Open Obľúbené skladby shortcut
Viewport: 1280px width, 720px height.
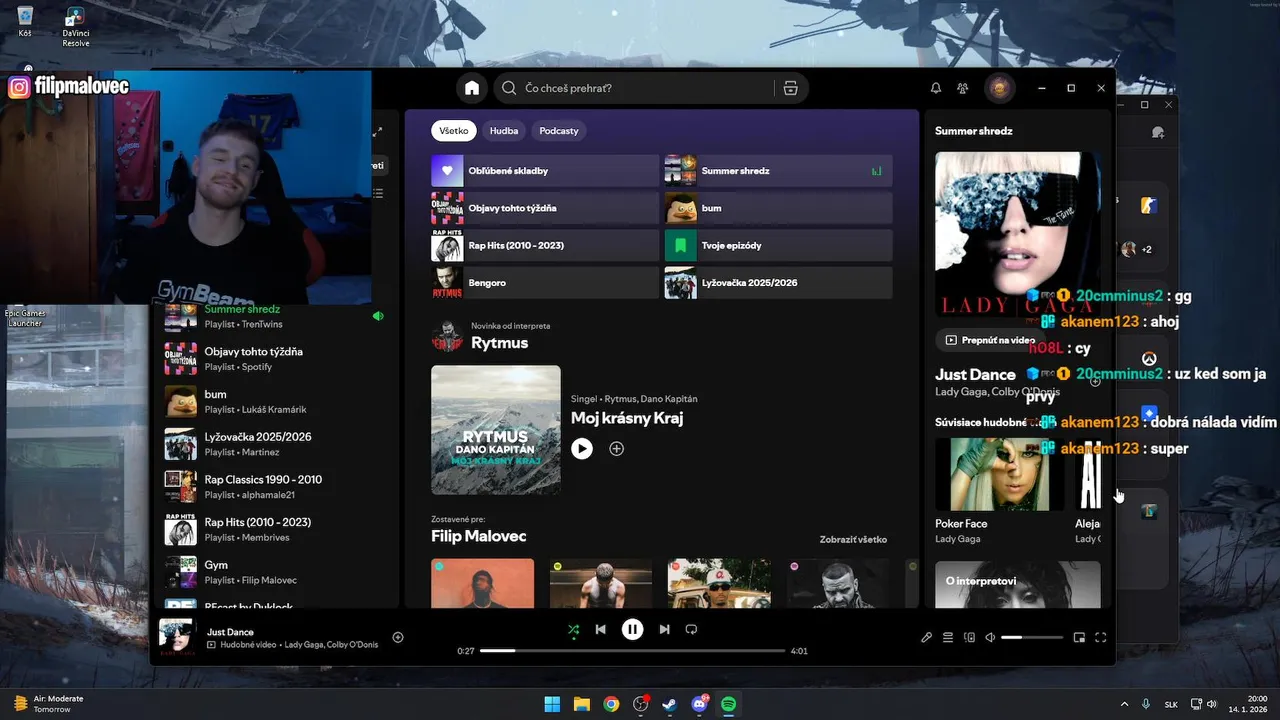tap(545, 171)
